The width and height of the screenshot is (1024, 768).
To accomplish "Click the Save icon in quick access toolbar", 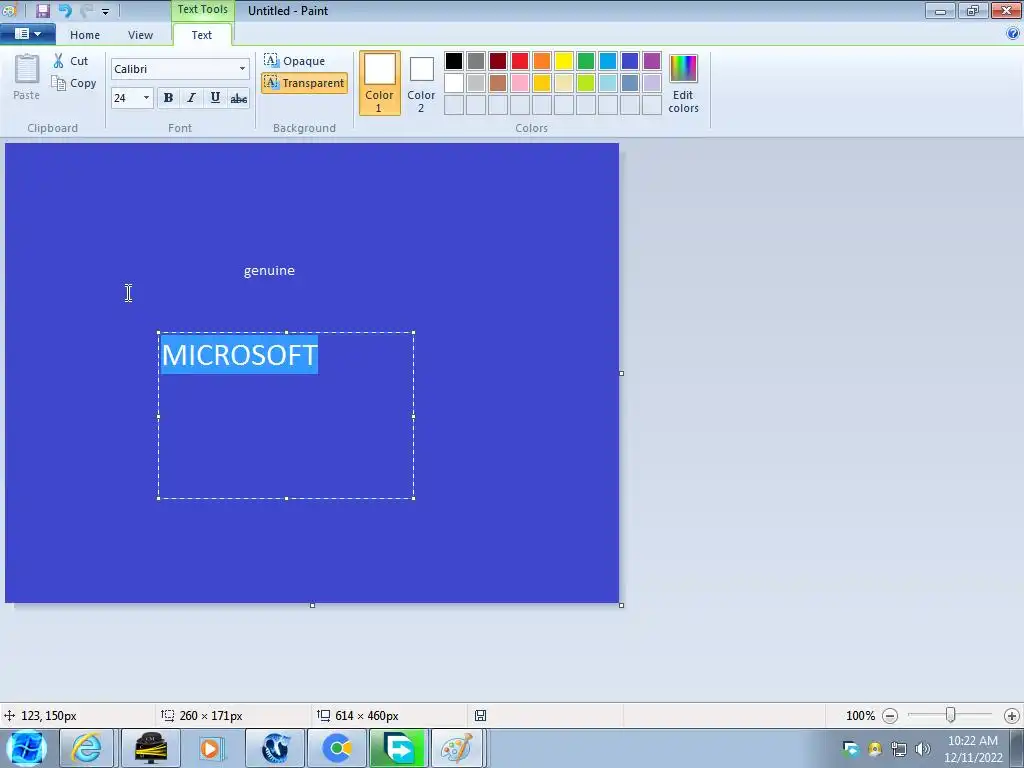I will tap(42, 10).
